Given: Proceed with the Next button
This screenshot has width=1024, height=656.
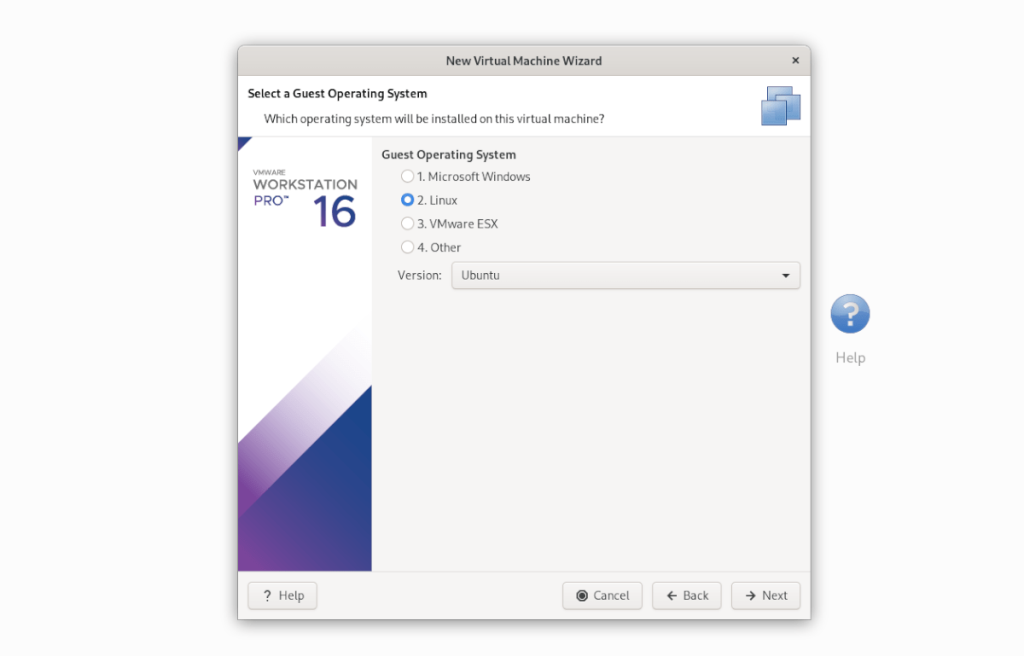Looking at the screenshot, I should pyautogui.click(x=765, y=595).
